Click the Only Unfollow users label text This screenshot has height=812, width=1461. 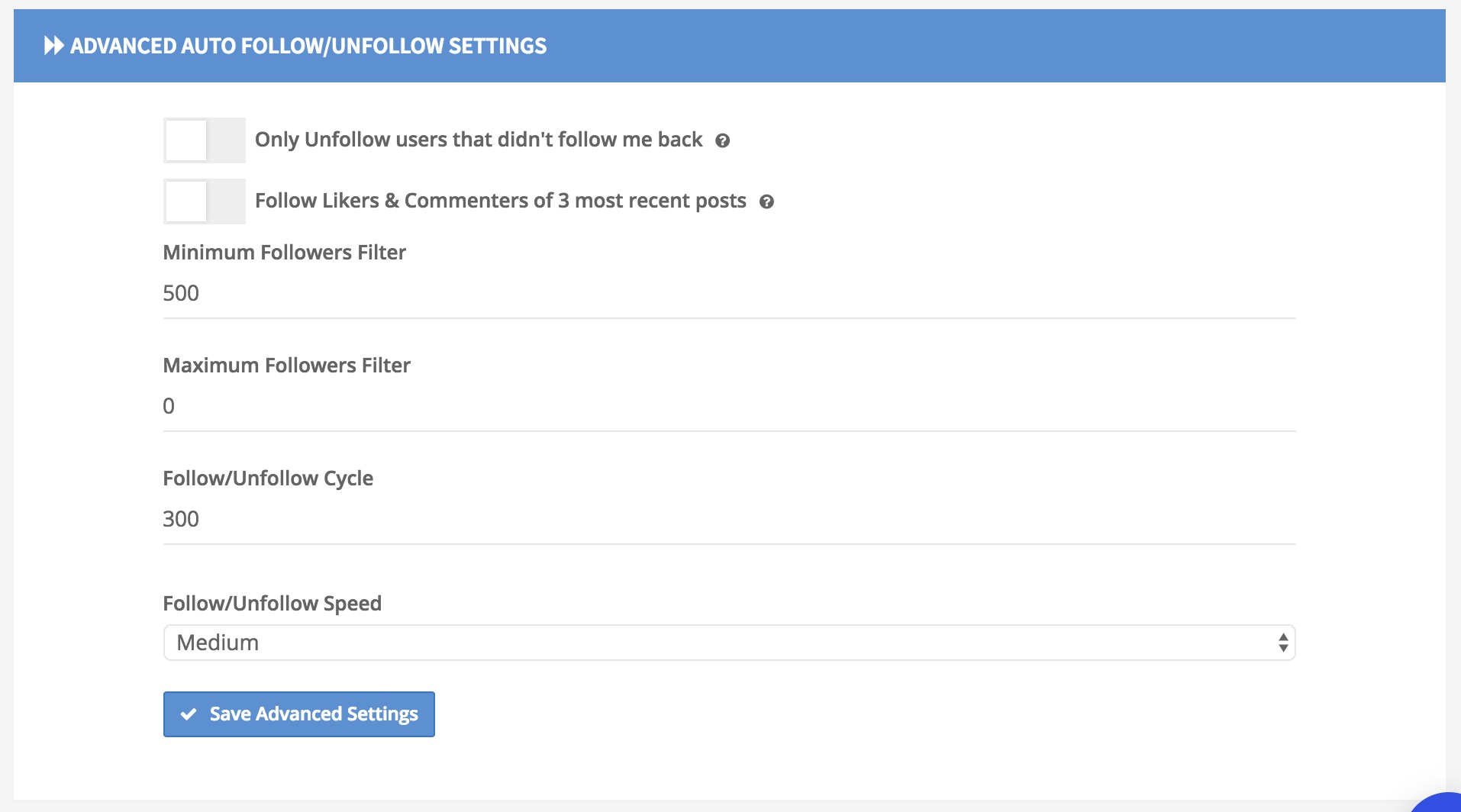pyautogui.click(x=479, y=140)
